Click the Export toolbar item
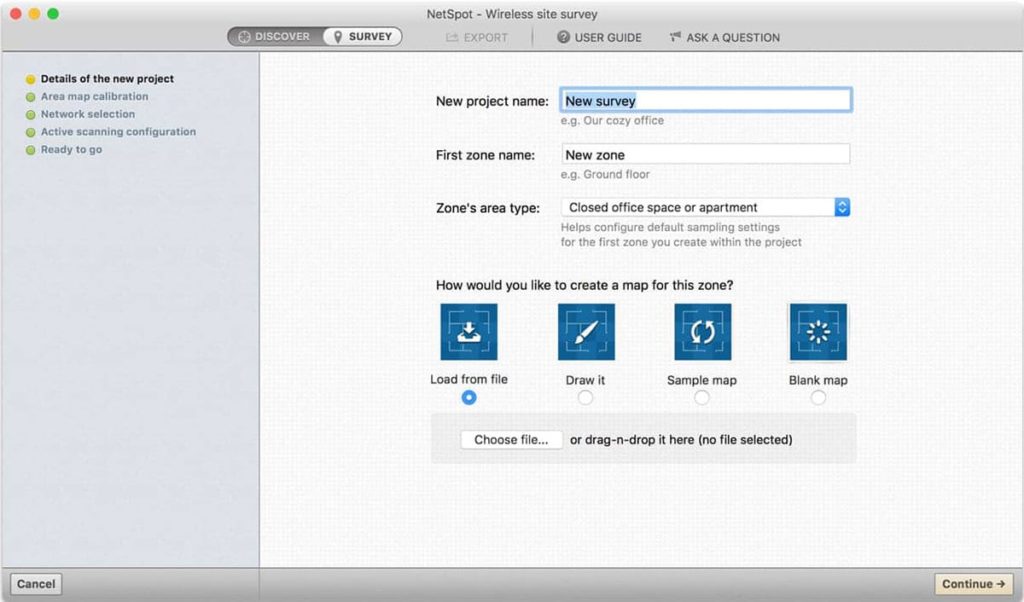The image size is (1024, 602). (x=476, y=37)
